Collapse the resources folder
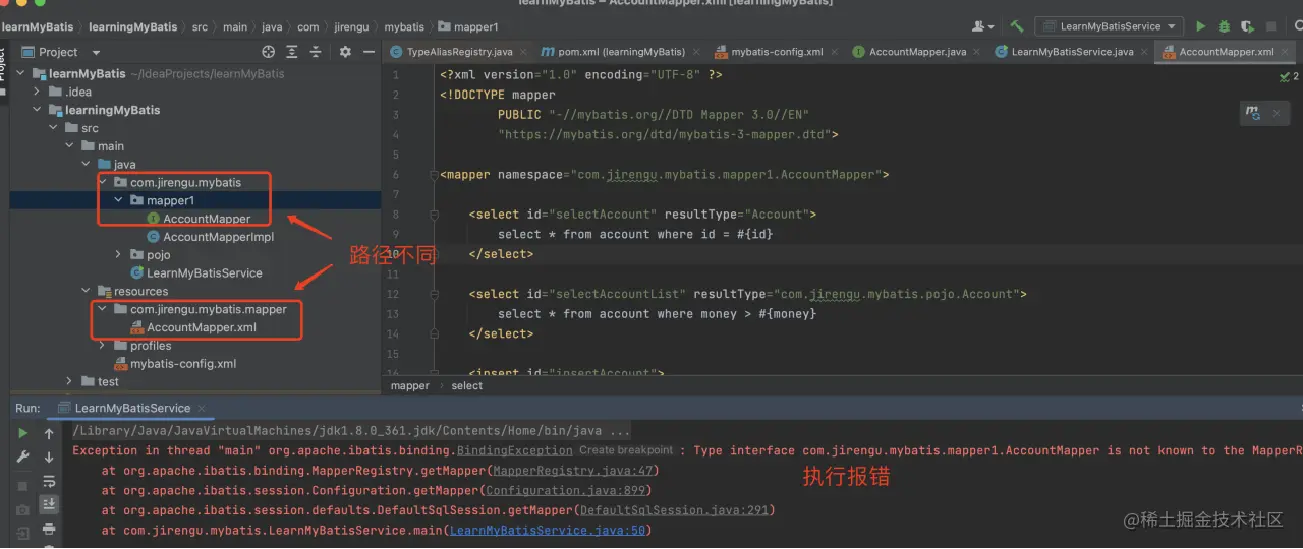The image size is (1303, 549). [x=87, y=291]
